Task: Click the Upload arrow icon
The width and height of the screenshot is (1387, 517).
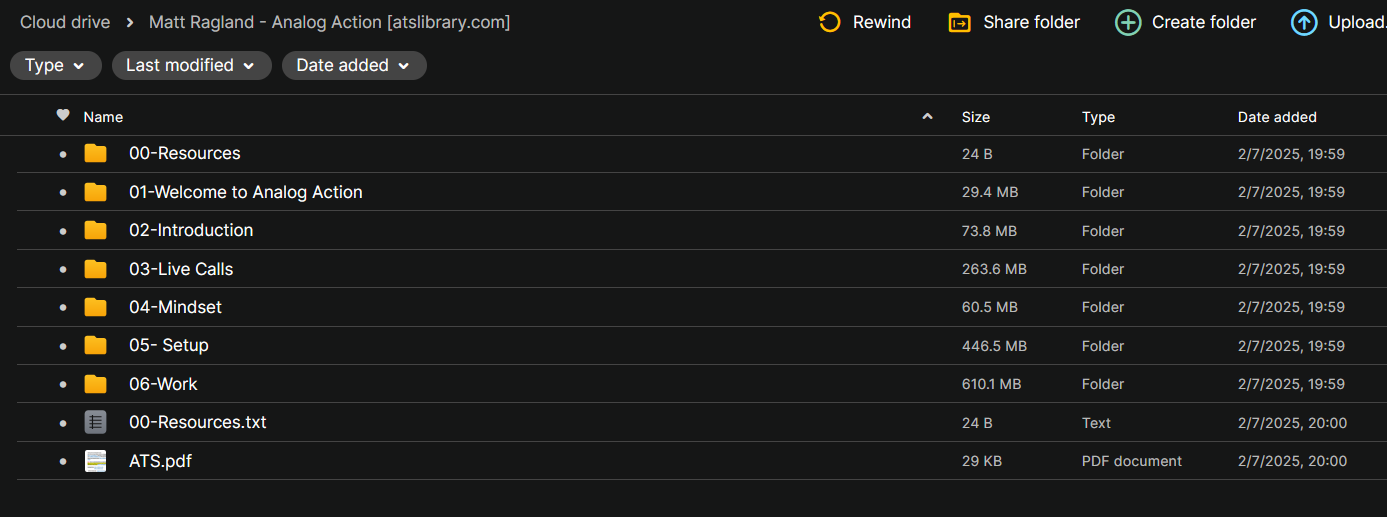Action: point(1304,22)
